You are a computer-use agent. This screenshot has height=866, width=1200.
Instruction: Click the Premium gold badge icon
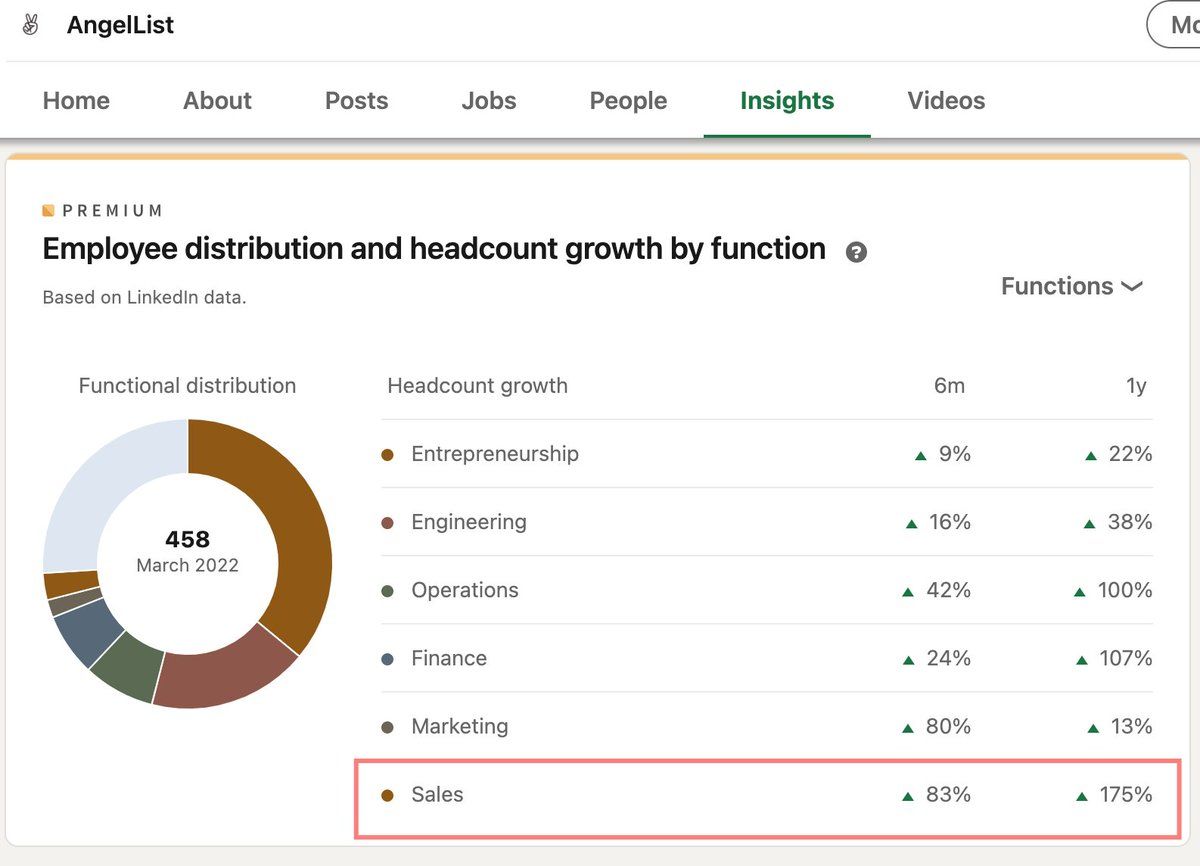pyautogui.click(x=48, y=211)
